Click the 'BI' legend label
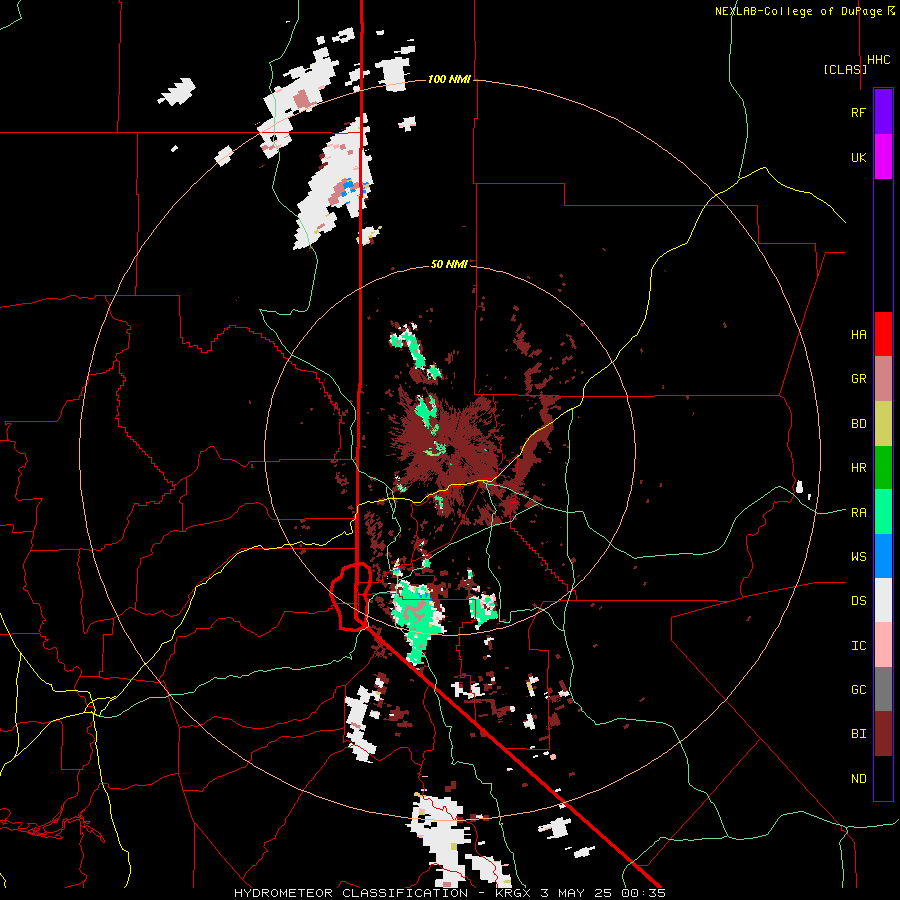The height and width of the screenshot is (900, 900). (858, 734)
